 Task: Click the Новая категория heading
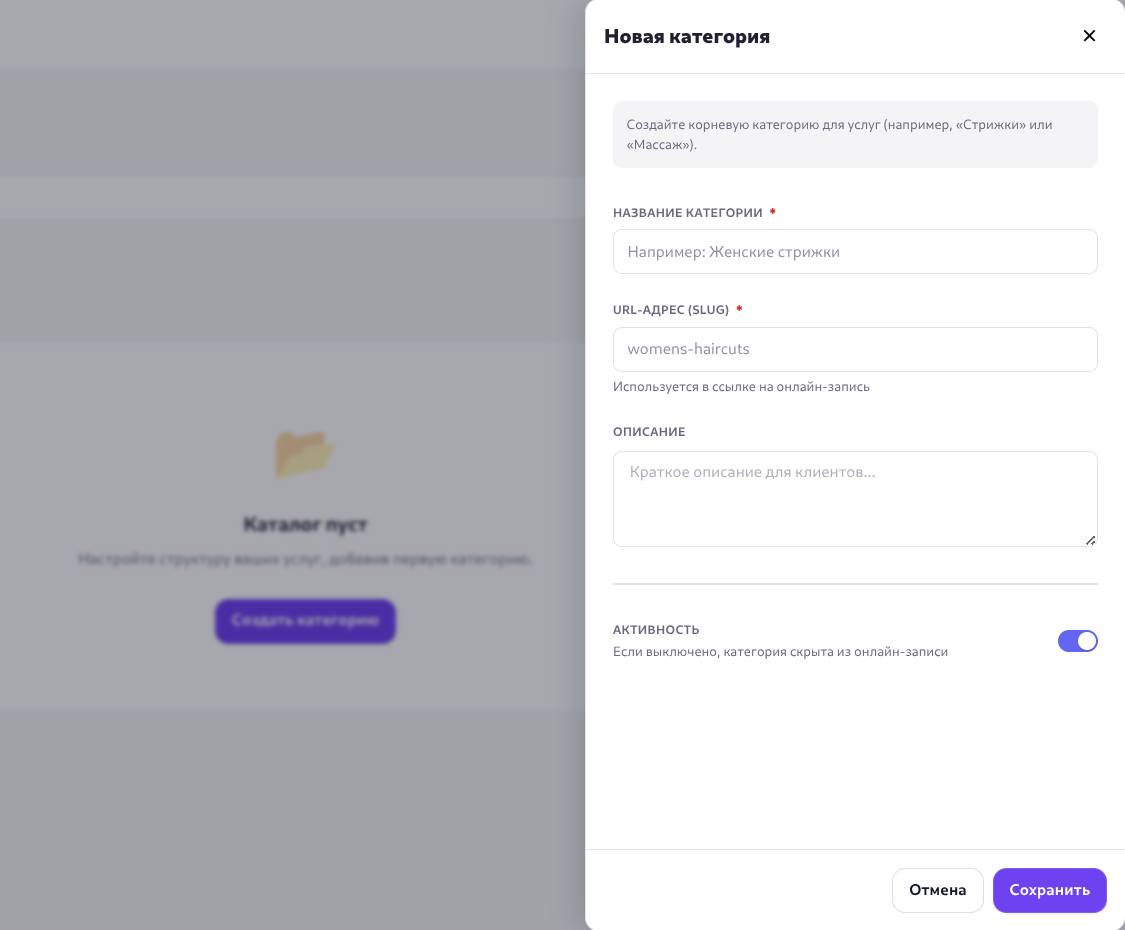click(x=687, y=37)
